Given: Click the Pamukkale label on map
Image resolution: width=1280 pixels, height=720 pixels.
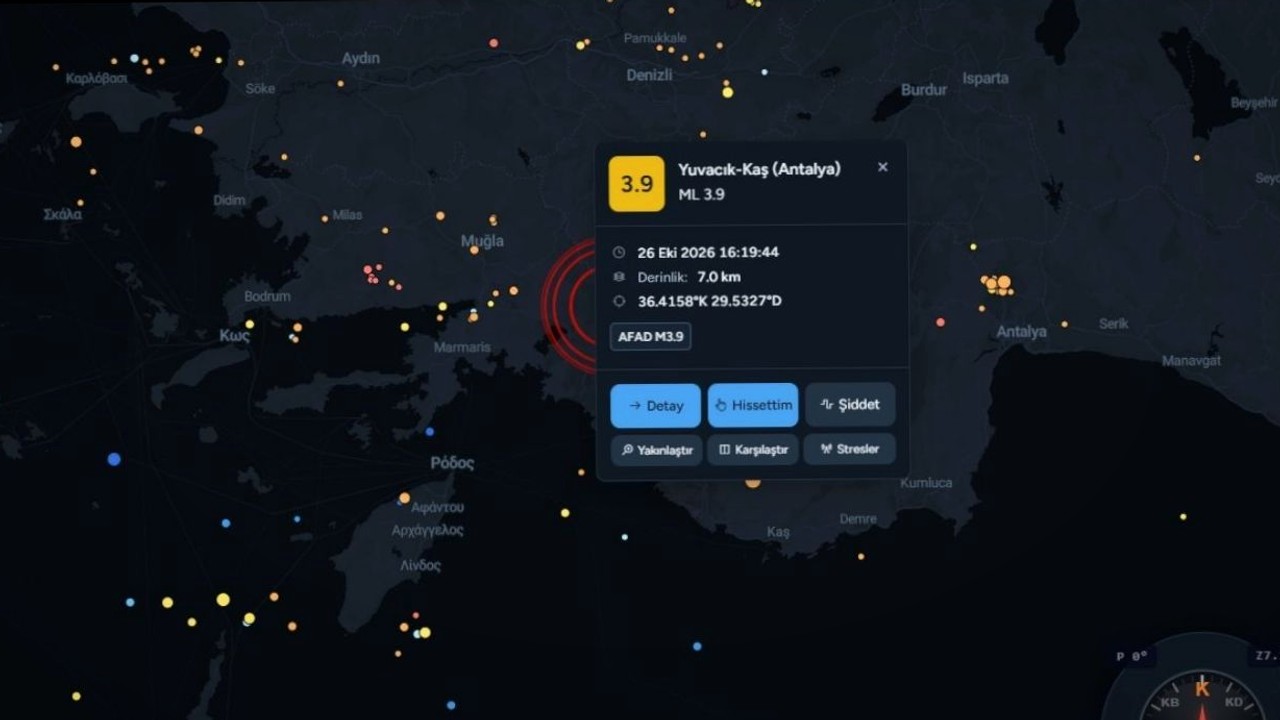Looking at the screenshot, I should (655, 38).
